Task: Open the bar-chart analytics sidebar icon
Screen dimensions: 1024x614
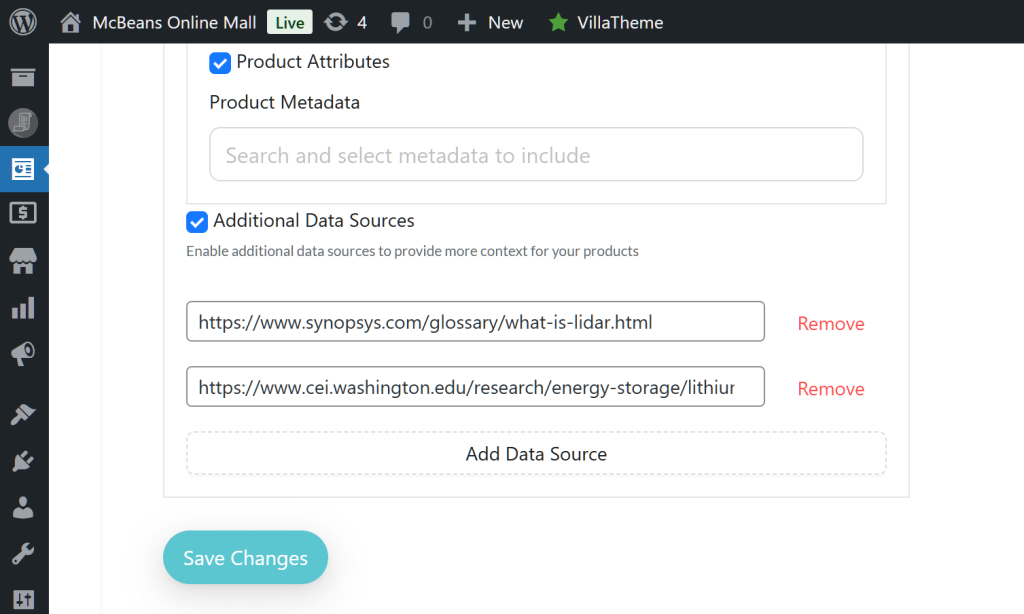Action: [23, 308]
